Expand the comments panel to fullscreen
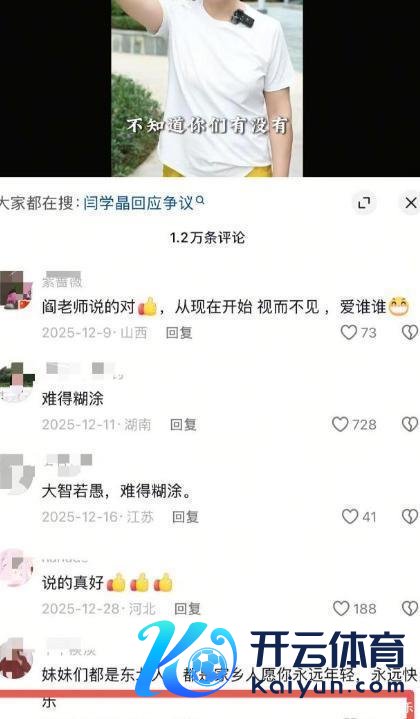This screenshot has width=420, height=719. pos(364,203)
